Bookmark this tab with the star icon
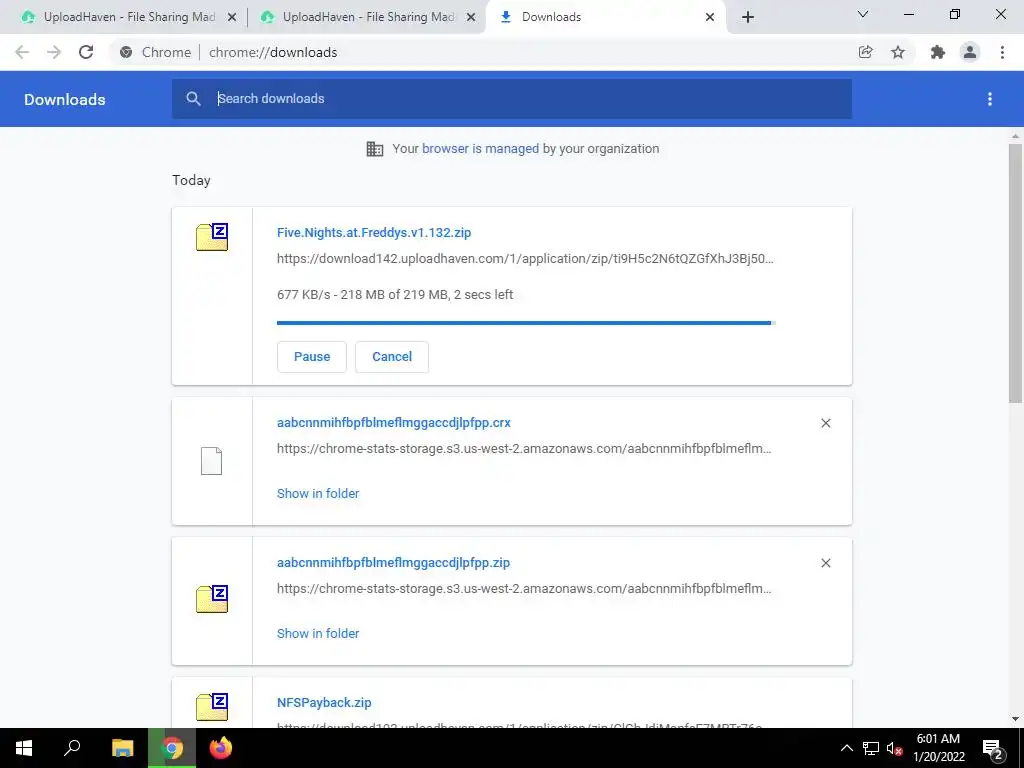The width and height of the screenshot is (1024, 768). point(898,52)
